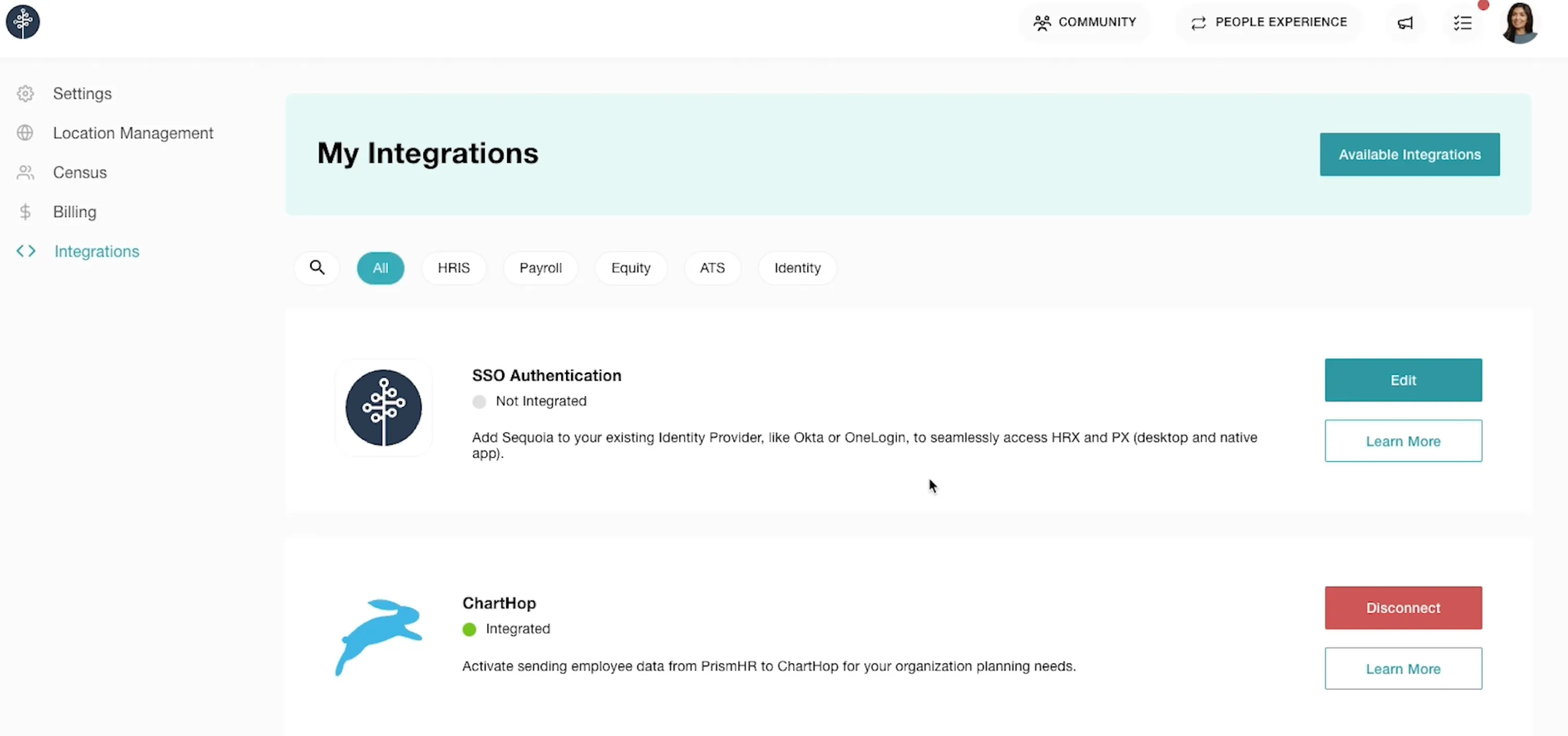Click the green Integrated status label
Screen dimensions: 1568x736
517,629
